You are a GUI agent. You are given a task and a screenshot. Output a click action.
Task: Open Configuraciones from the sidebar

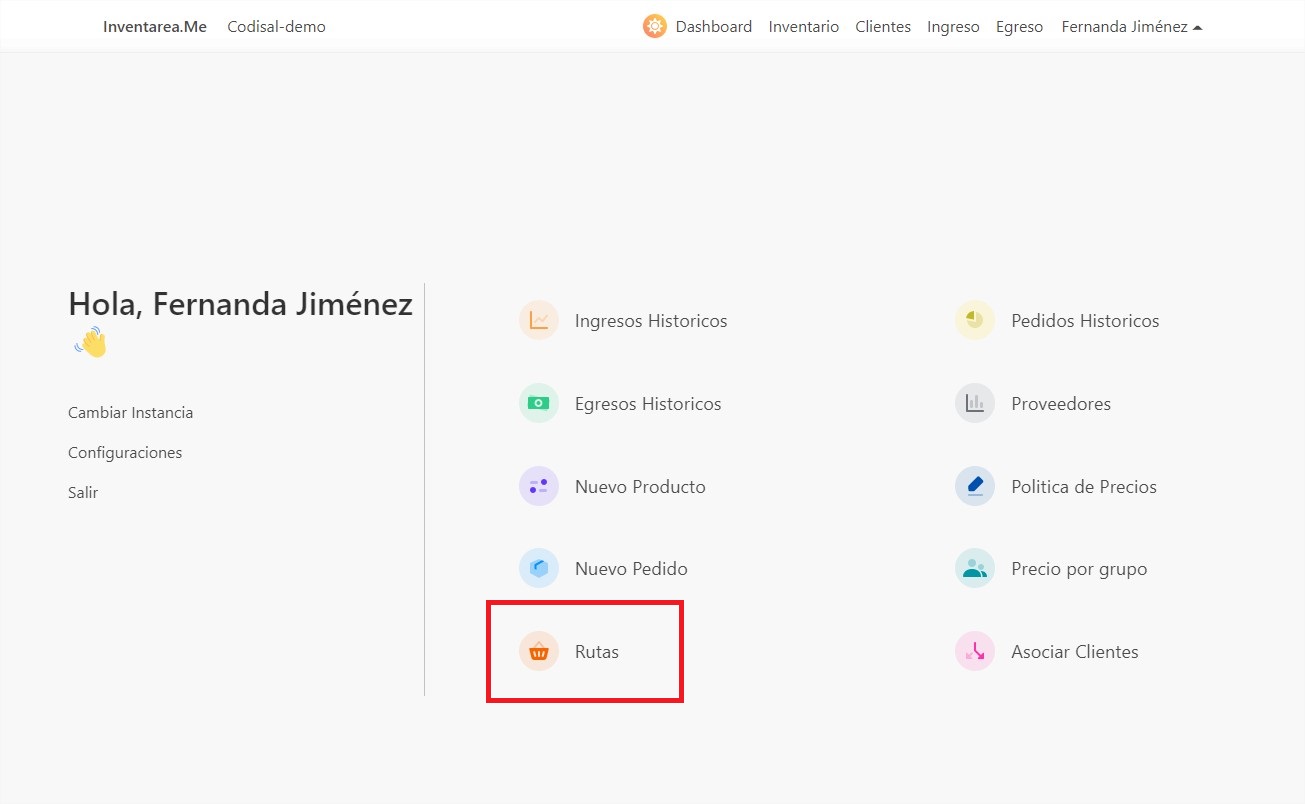(x=124, y=452)
